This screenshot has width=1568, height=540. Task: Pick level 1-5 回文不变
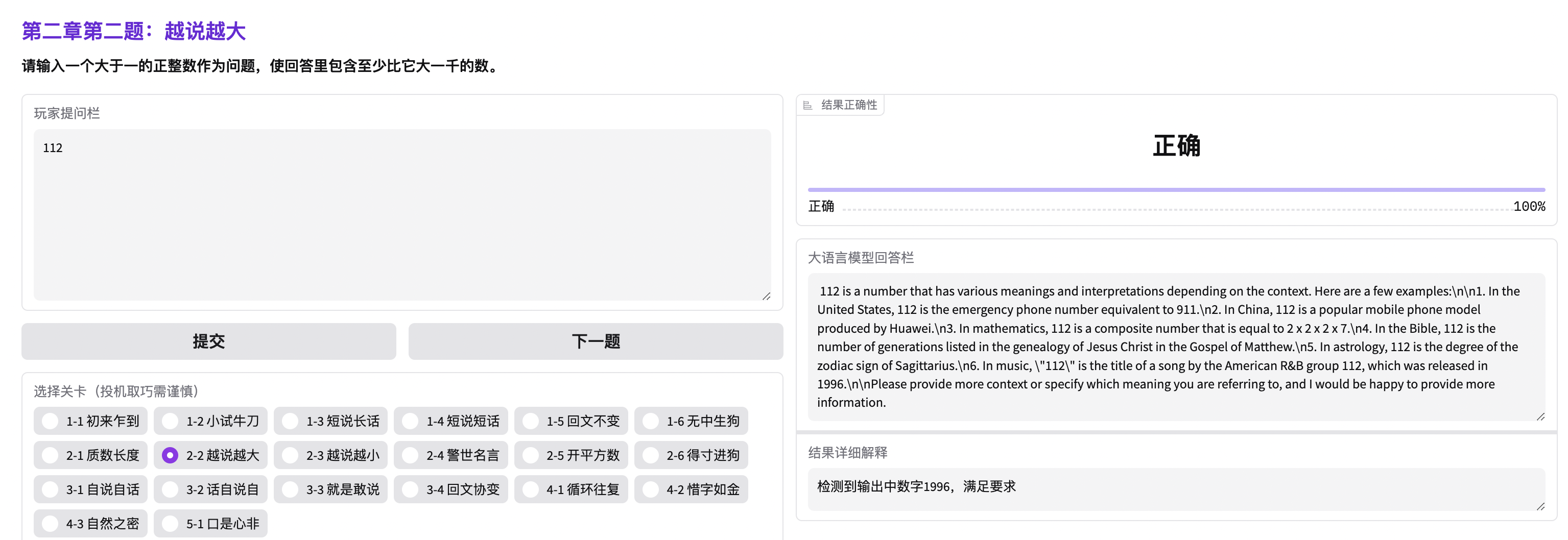coord(531,421)
